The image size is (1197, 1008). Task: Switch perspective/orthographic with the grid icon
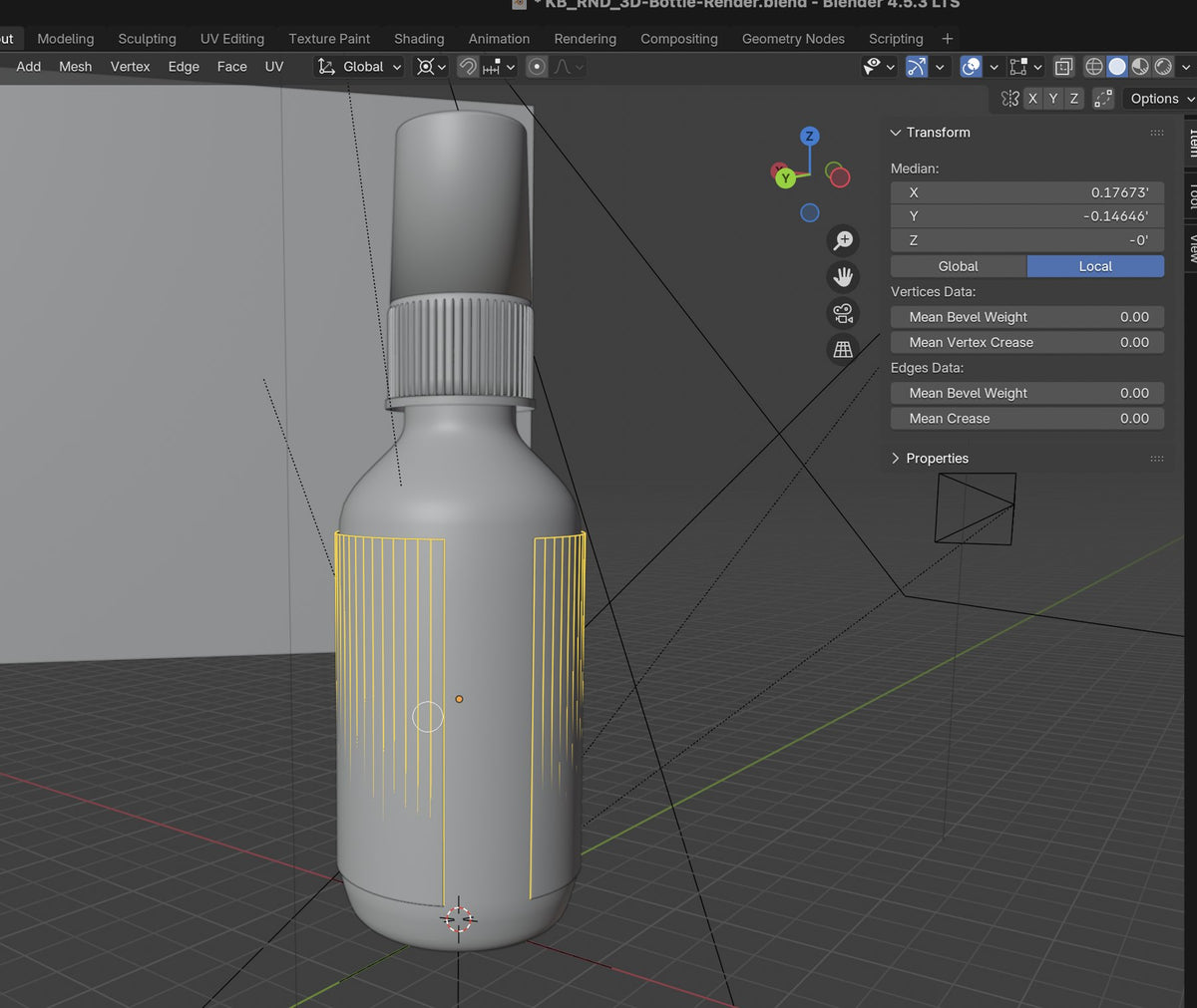click(843, 349)
